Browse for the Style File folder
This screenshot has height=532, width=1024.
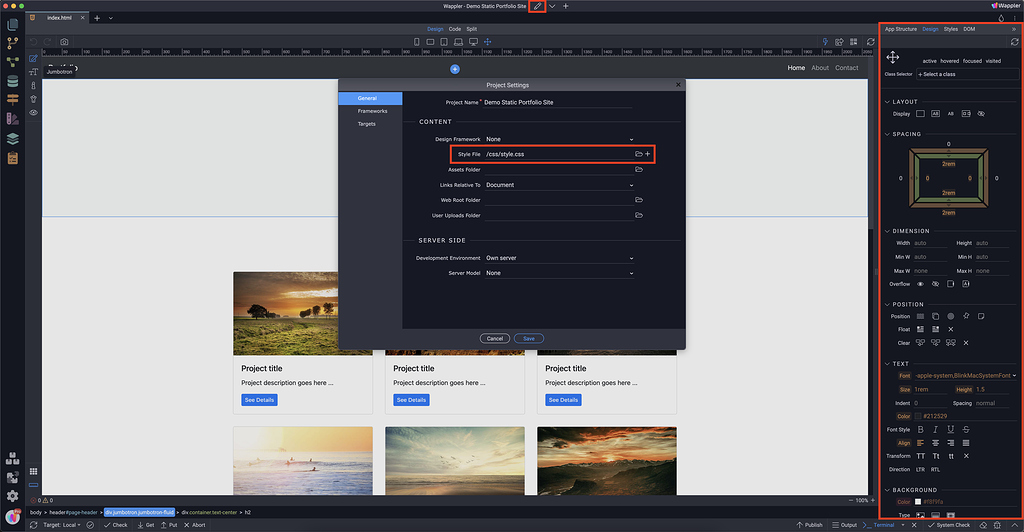click(x=639, y=154)
